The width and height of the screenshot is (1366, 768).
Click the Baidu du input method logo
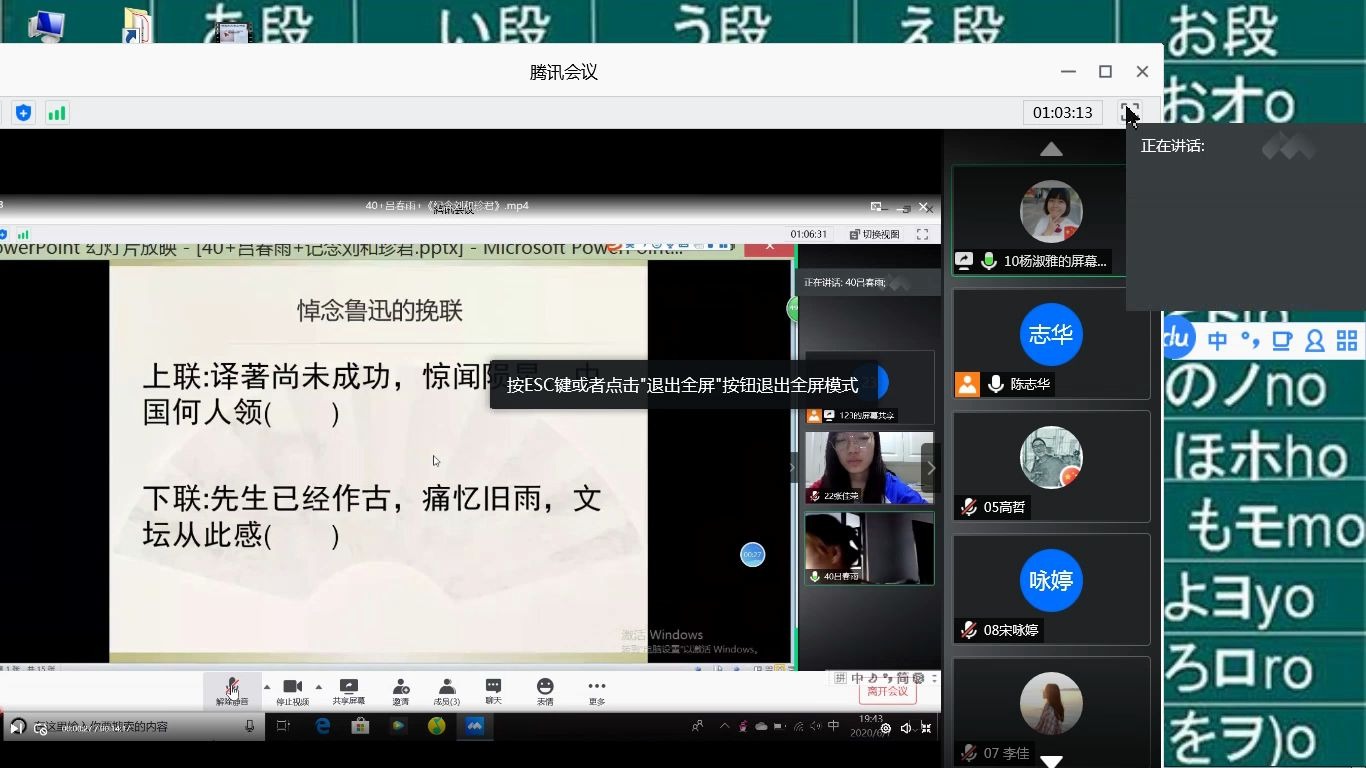coord(1178,339)
